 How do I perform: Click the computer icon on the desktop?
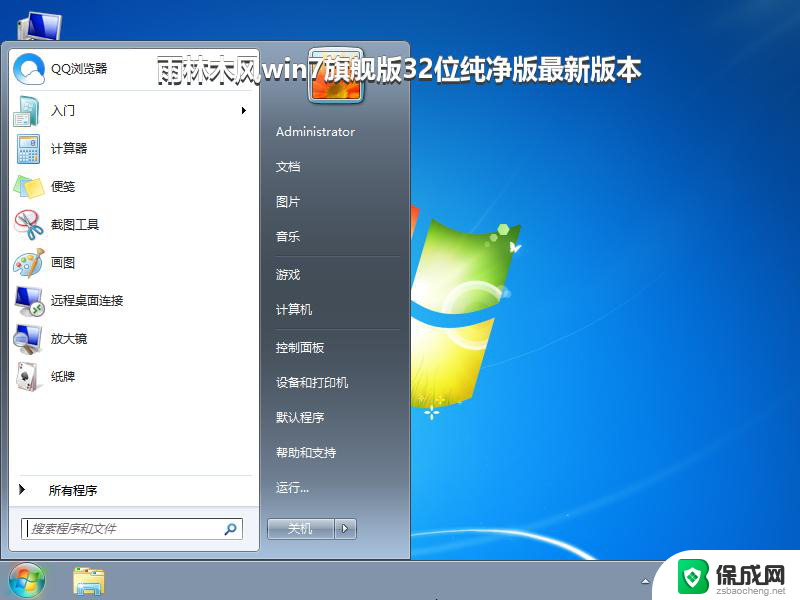click(40, 26)
